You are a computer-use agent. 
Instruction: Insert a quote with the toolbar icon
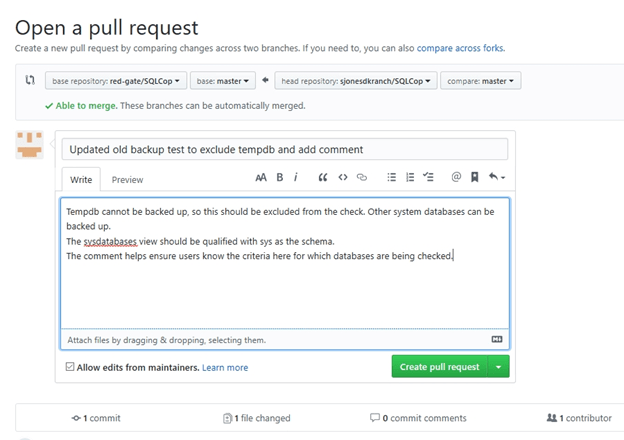[323, 177]
